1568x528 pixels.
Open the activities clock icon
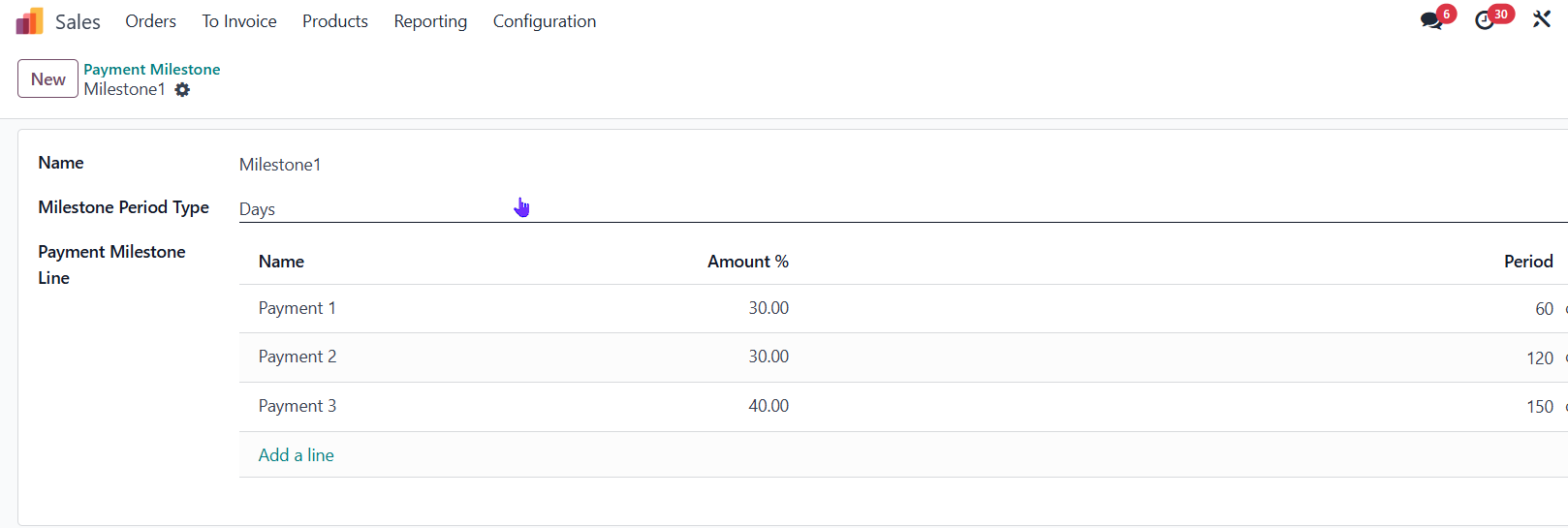click(x=1485, y=20)
